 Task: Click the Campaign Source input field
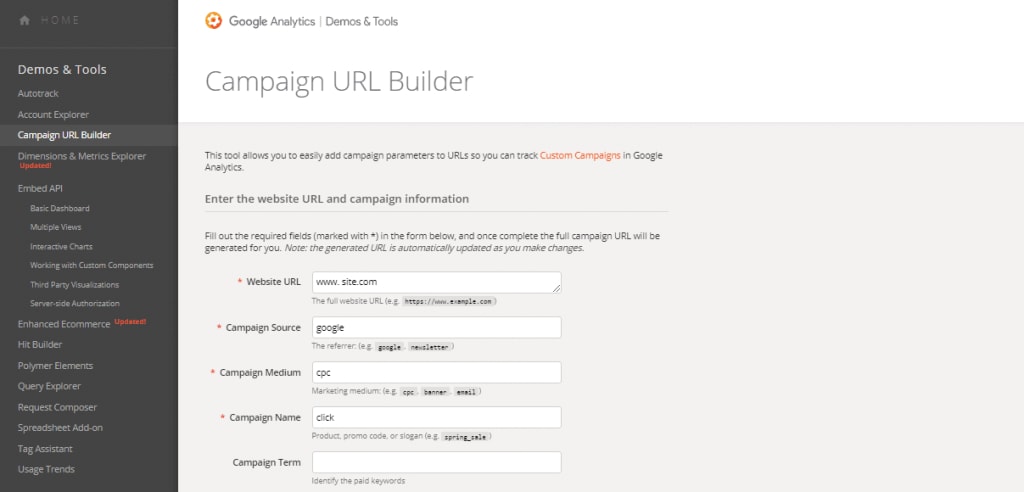(x=436, y=327)
